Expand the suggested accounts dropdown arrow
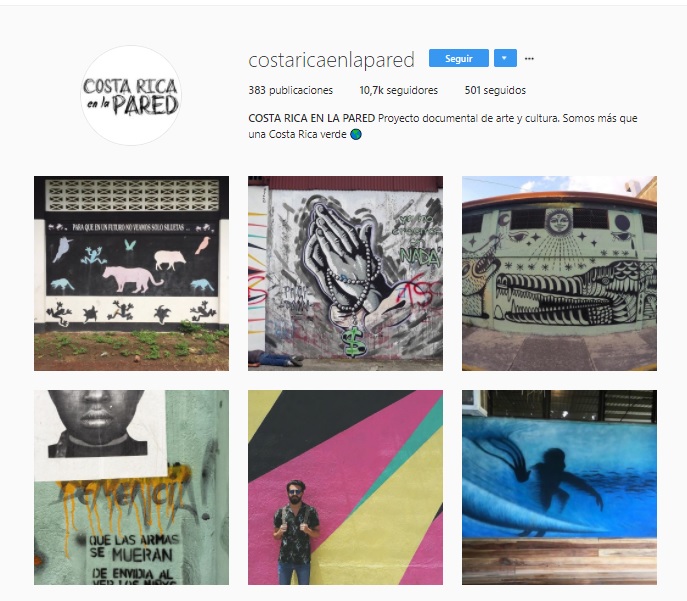This screenshot has height=601, width=687. point(505,58)
